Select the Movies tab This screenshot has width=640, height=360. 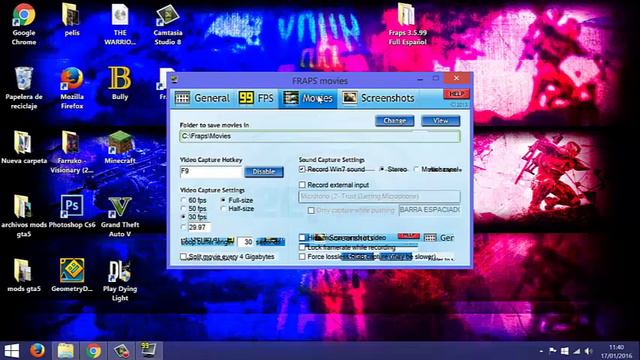click(308, 98)
